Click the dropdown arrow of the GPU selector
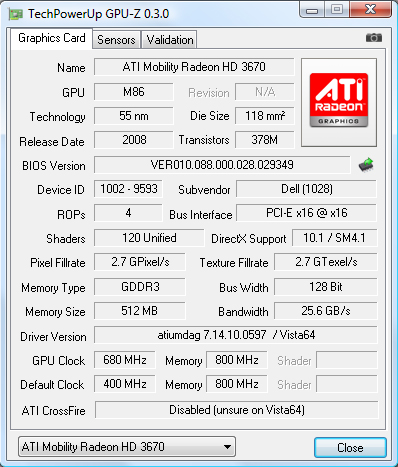The width and height of the screenshot is (398, 467). coord(227,447)
